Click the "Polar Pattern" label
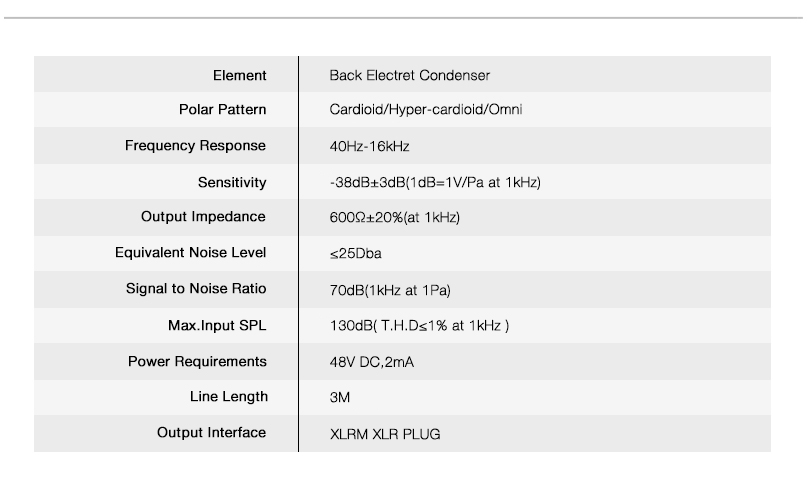This screenshot has height=487, width=811. [222, 110]
